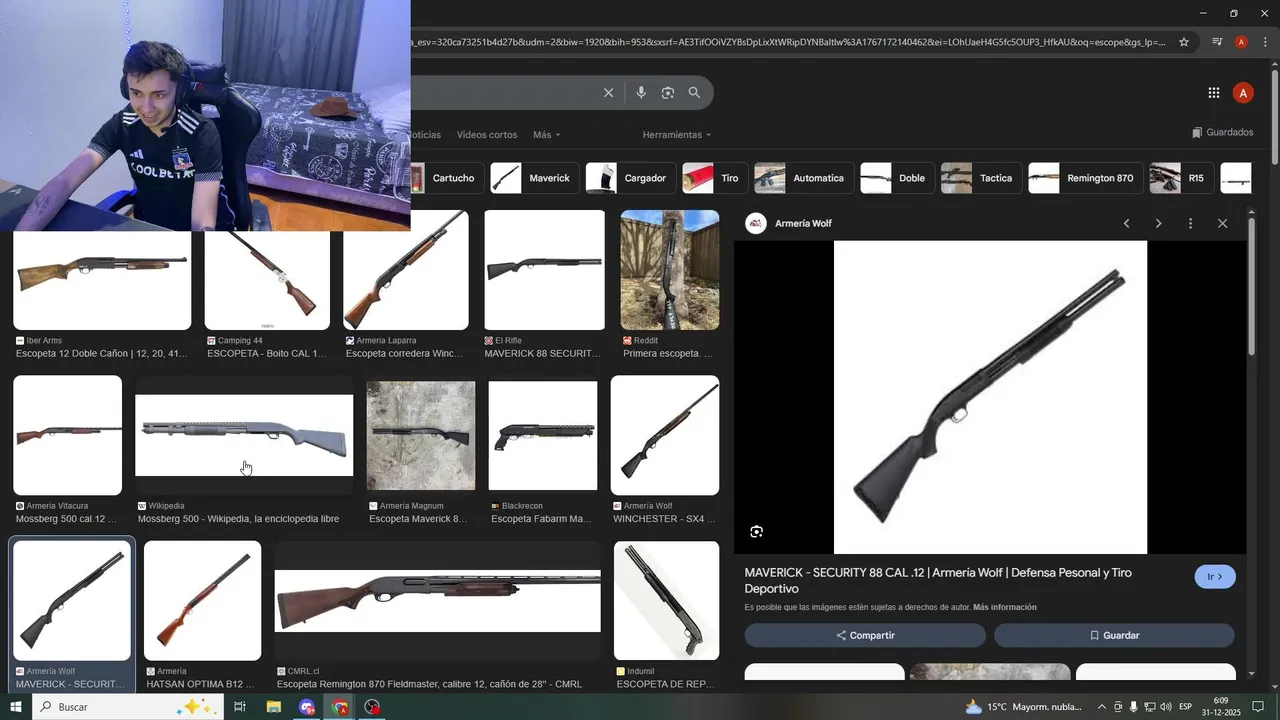Select the 'Doble' filter chip
This screenshot has width=1280, height=720.
[x=897, y=178]
